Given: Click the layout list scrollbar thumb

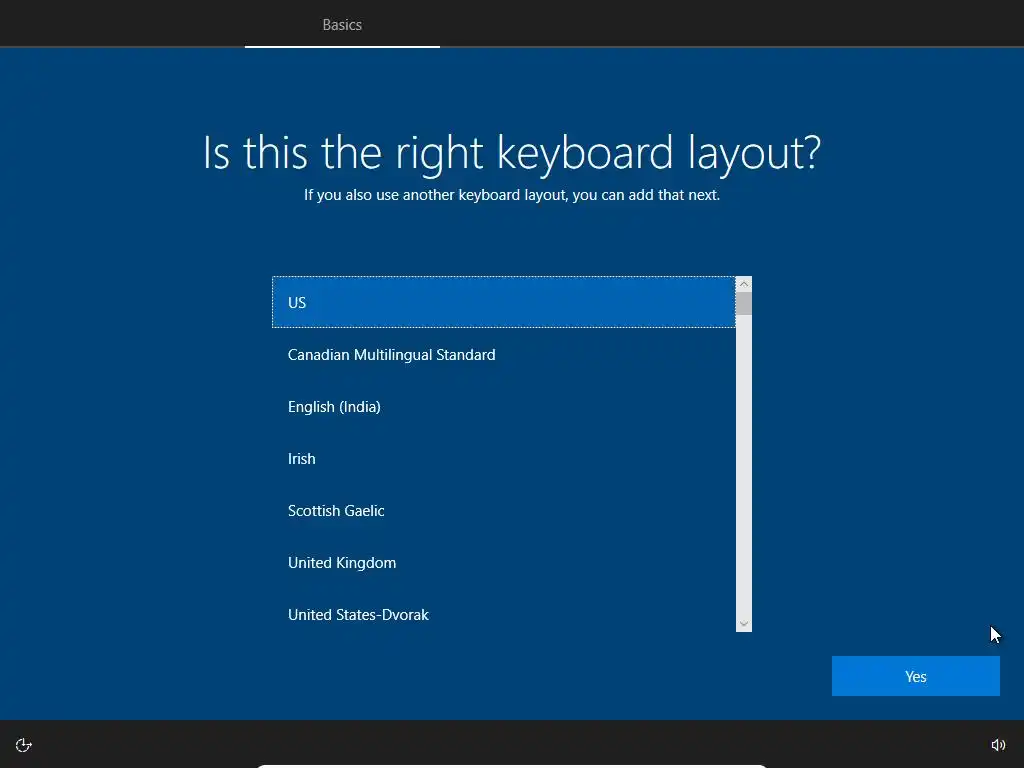Looking at the screenshot, I should (744, 304).
